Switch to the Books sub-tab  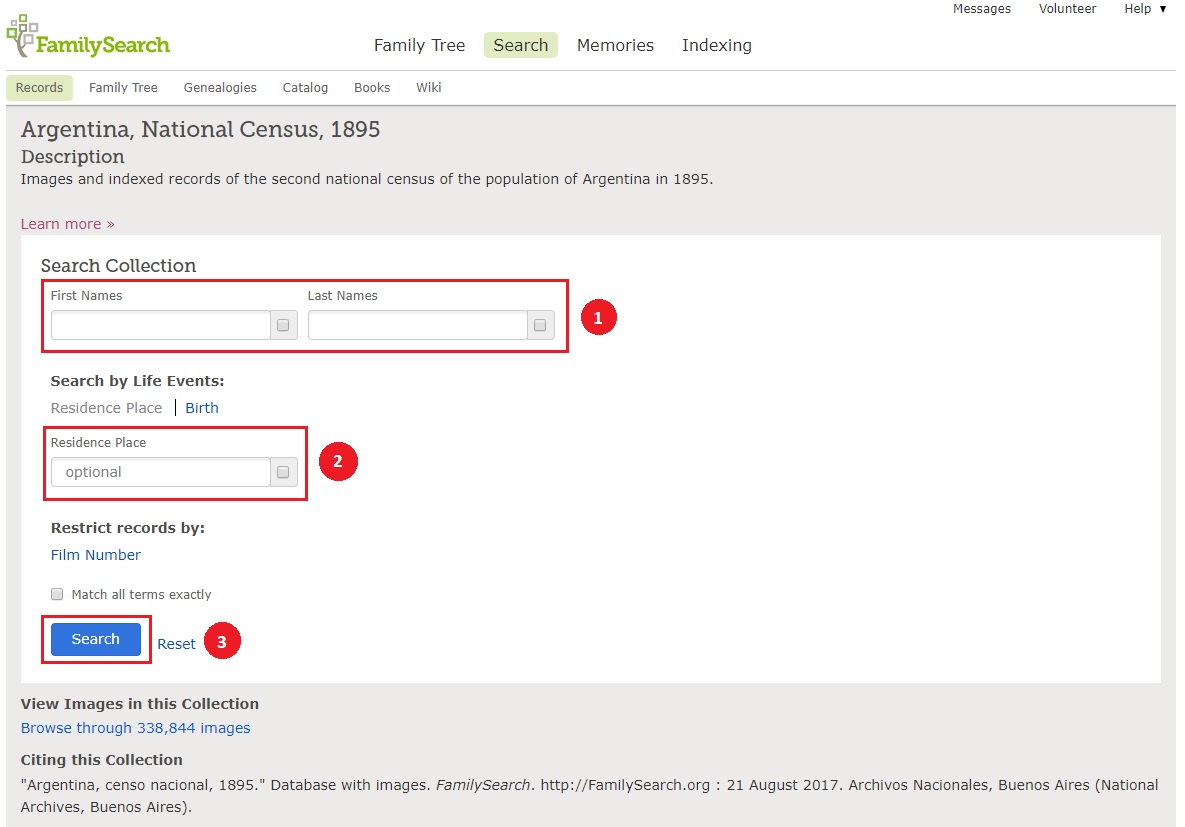click(372, 88)
